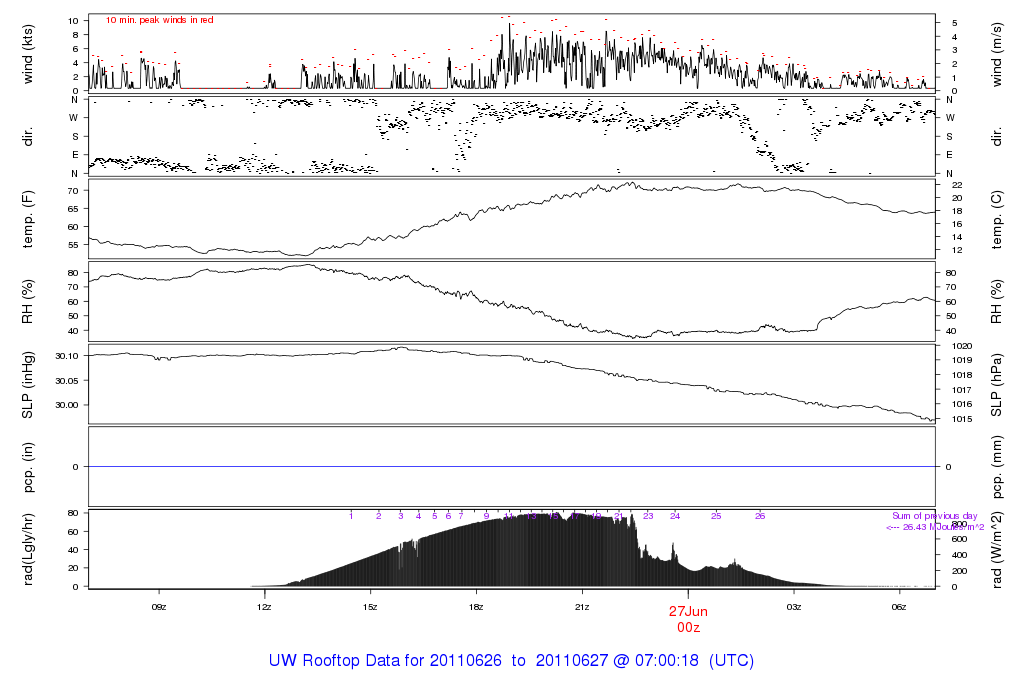Click the red "10 min. peak winds in red" note
The width and height of the screenshot is (1024, 700).
pos(159,20)
